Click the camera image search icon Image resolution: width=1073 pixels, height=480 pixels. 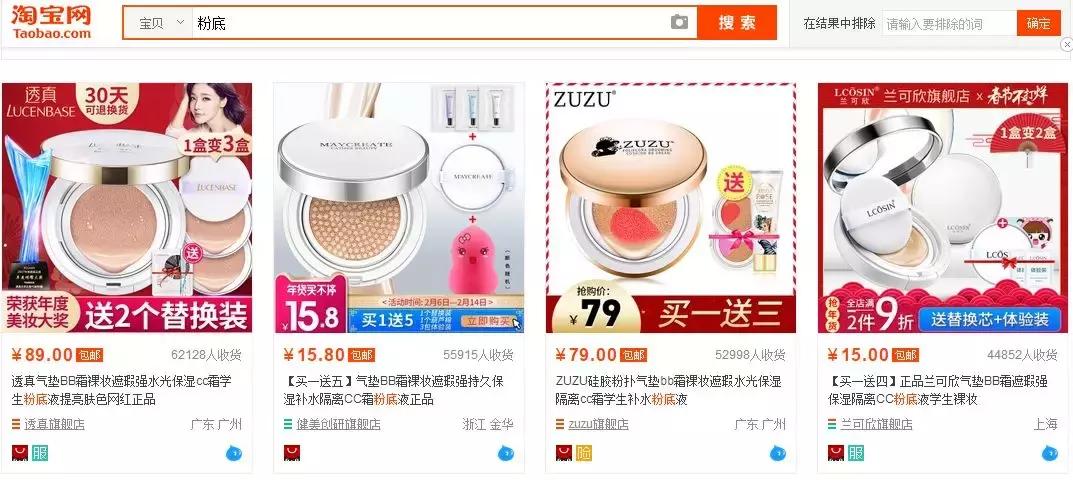click(x=679, y=23)
